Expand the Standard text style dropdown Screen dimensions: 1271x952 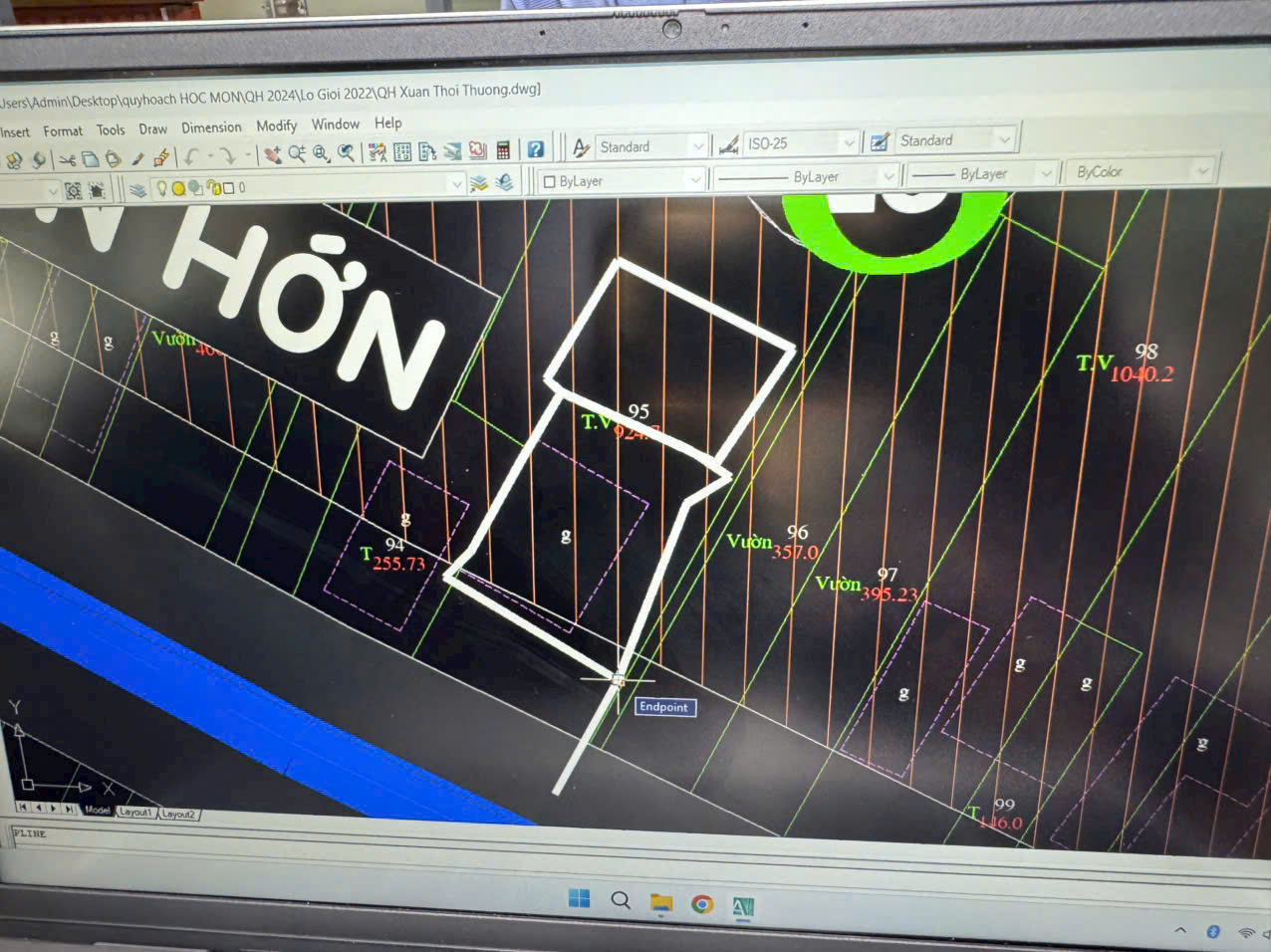pyautogui.click(x=697, y=145)
